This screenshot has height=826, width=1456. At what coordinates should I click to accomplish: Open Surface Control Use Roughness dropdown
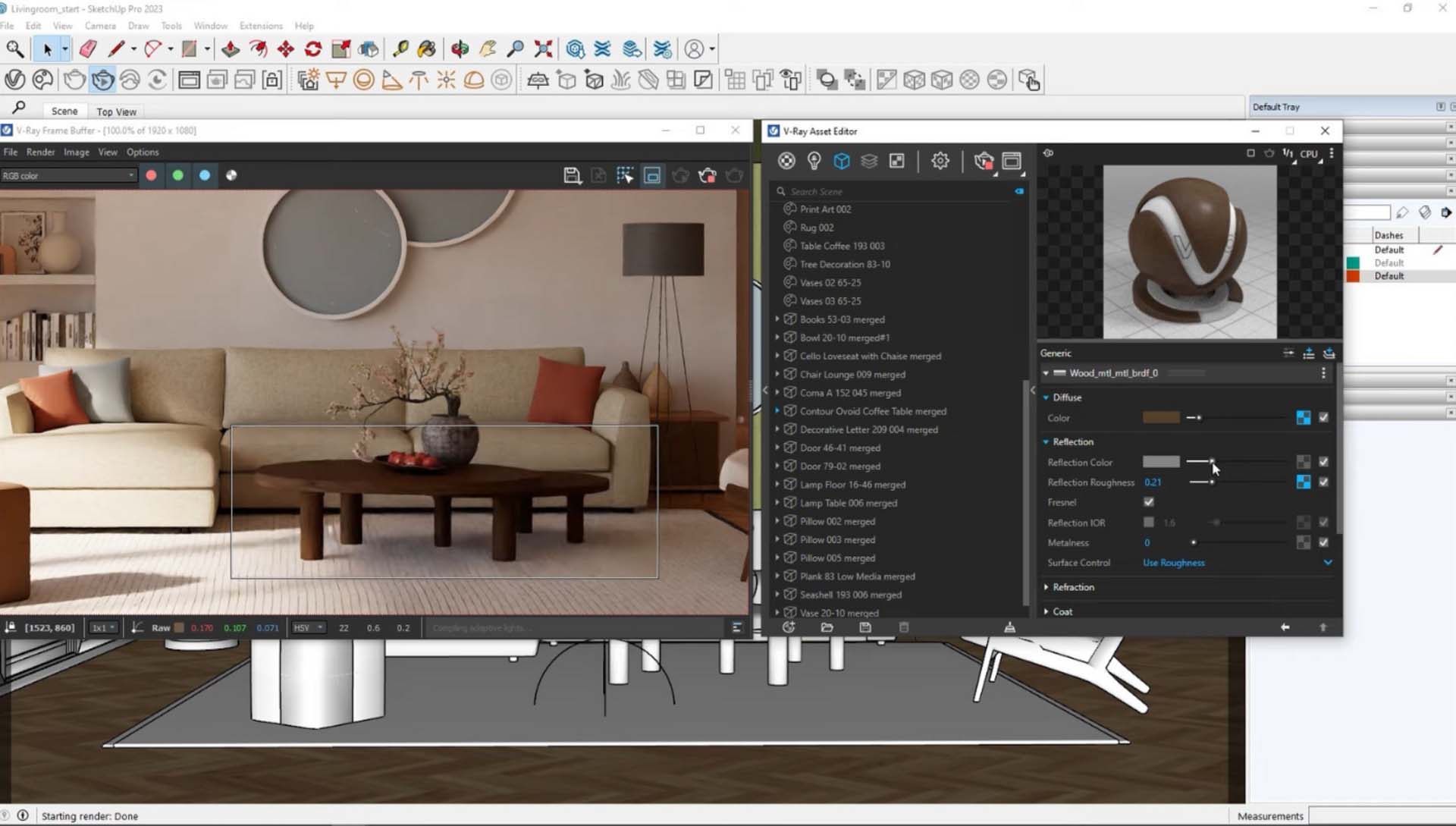click(1327, 563)
